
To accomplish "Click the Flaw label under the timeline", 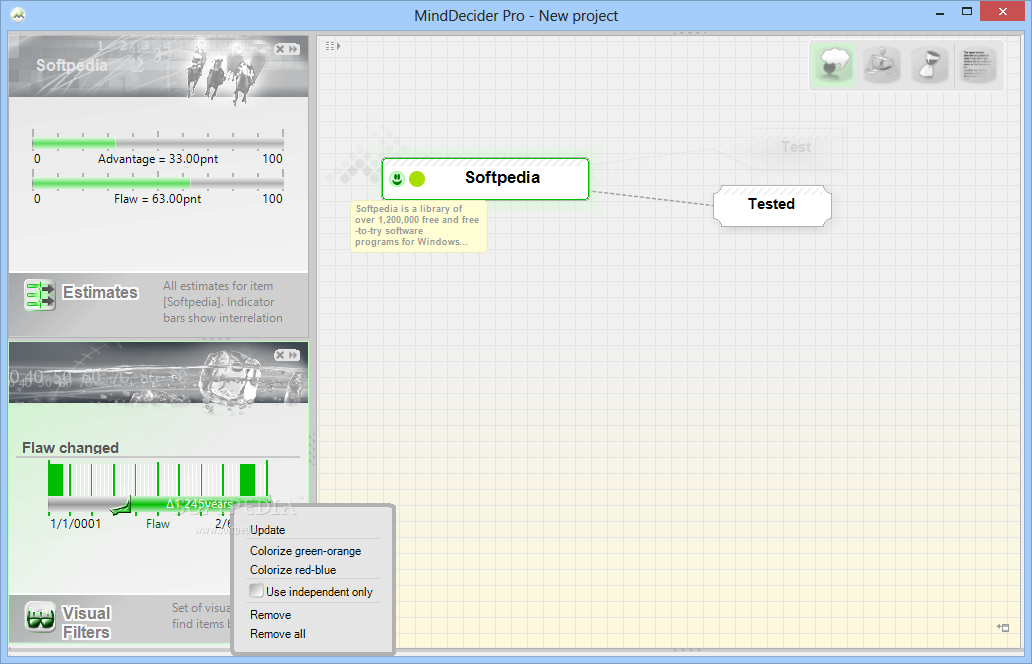I will point(158,524).
